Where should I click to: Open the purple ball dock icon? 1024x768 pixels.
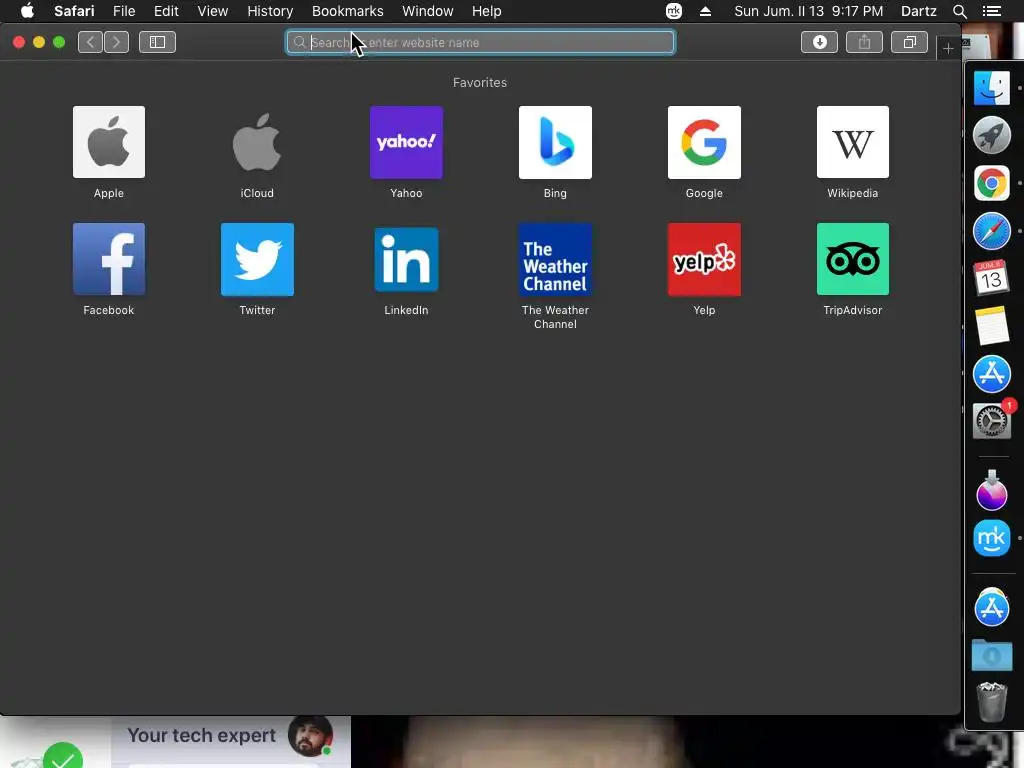coord(992,490)
